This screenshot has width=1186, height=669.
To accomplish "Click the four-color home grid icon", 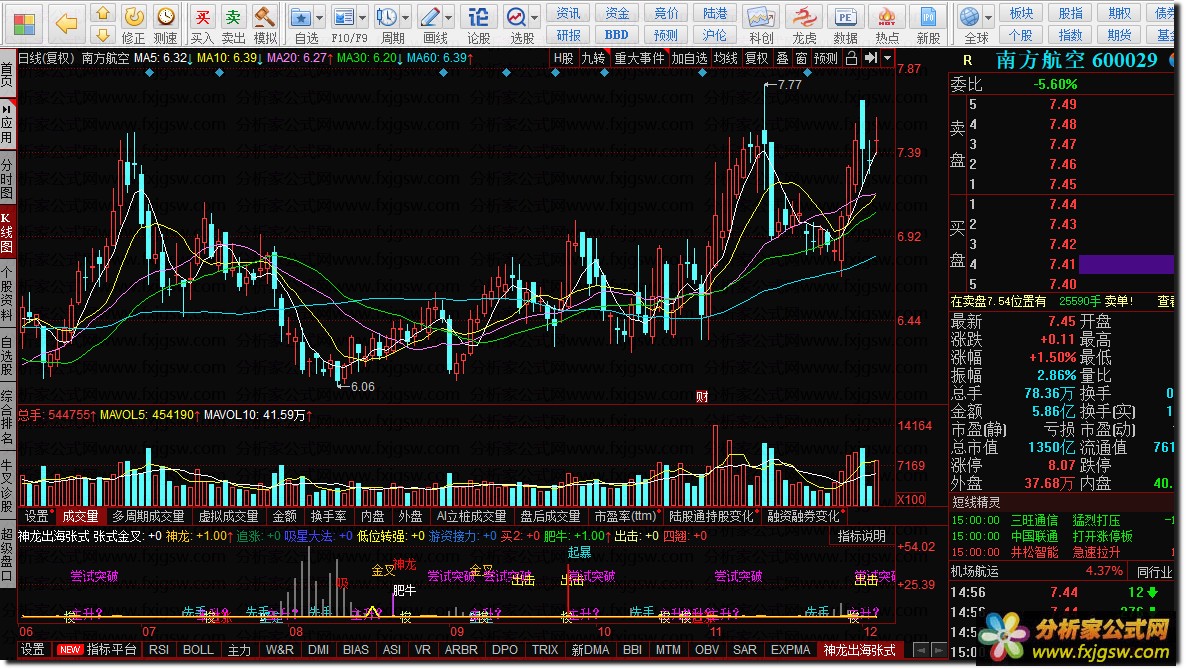I will (24, 23).
